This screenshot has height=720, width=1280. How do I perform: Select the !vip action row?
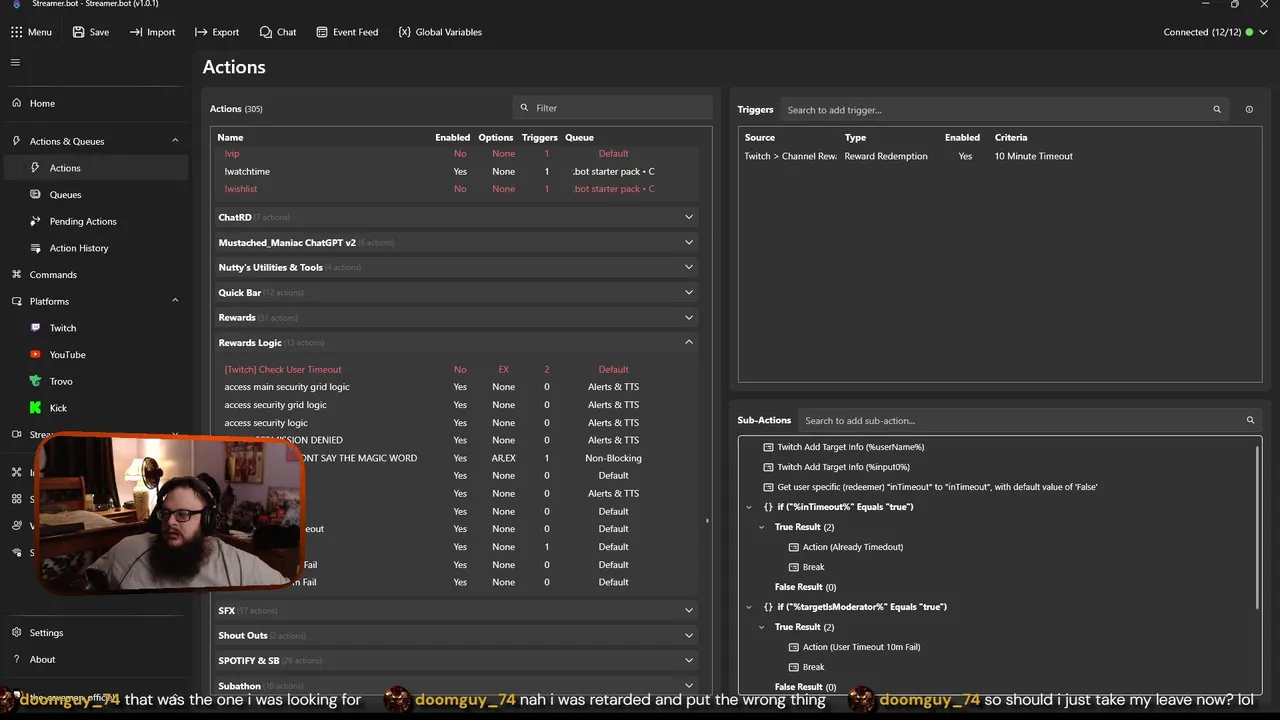click(x=457, y=154)
